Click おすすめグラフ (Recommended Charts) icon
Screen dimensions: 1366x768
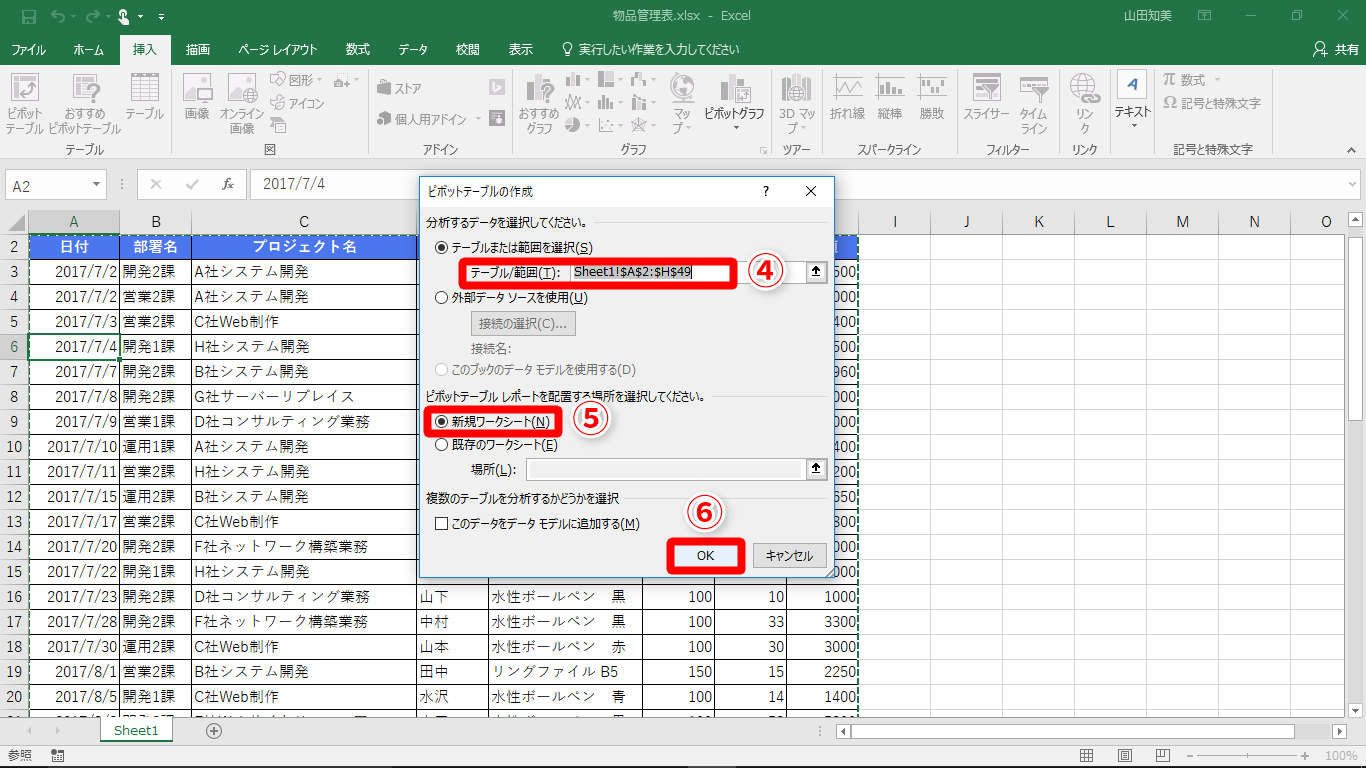pyautogui.click(x=539, y=103)
